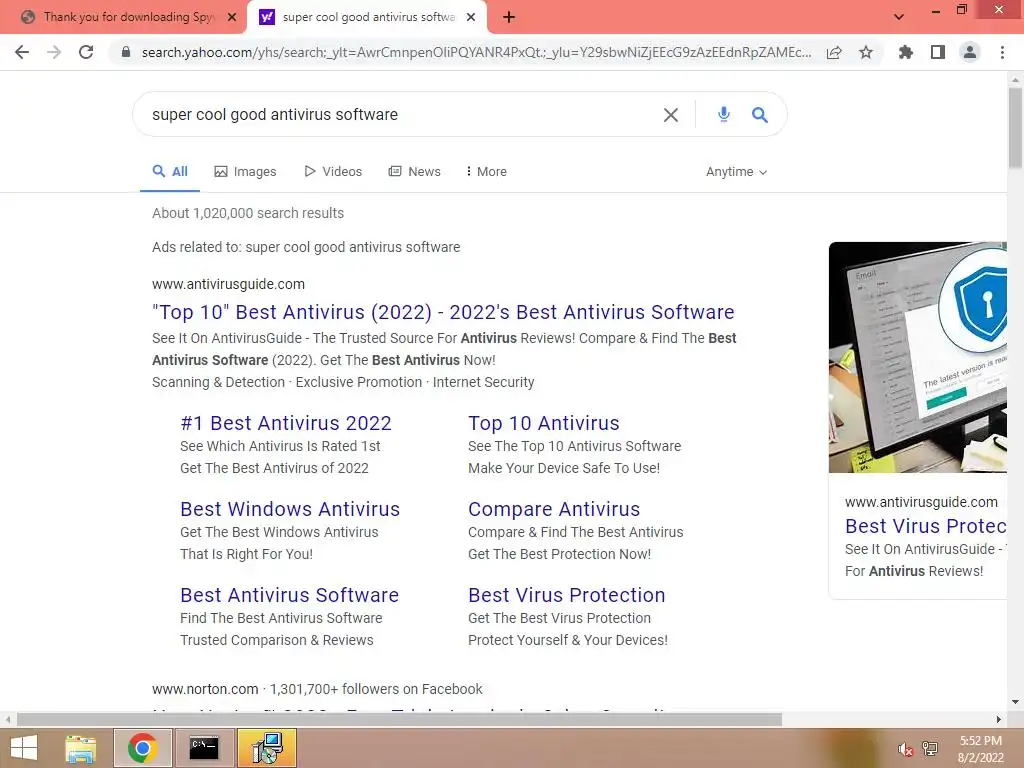Screen dimensions: 1024x768
Task: Click the www.antivirusguide.com URL above first ad
Action: (x=229, y=284)
